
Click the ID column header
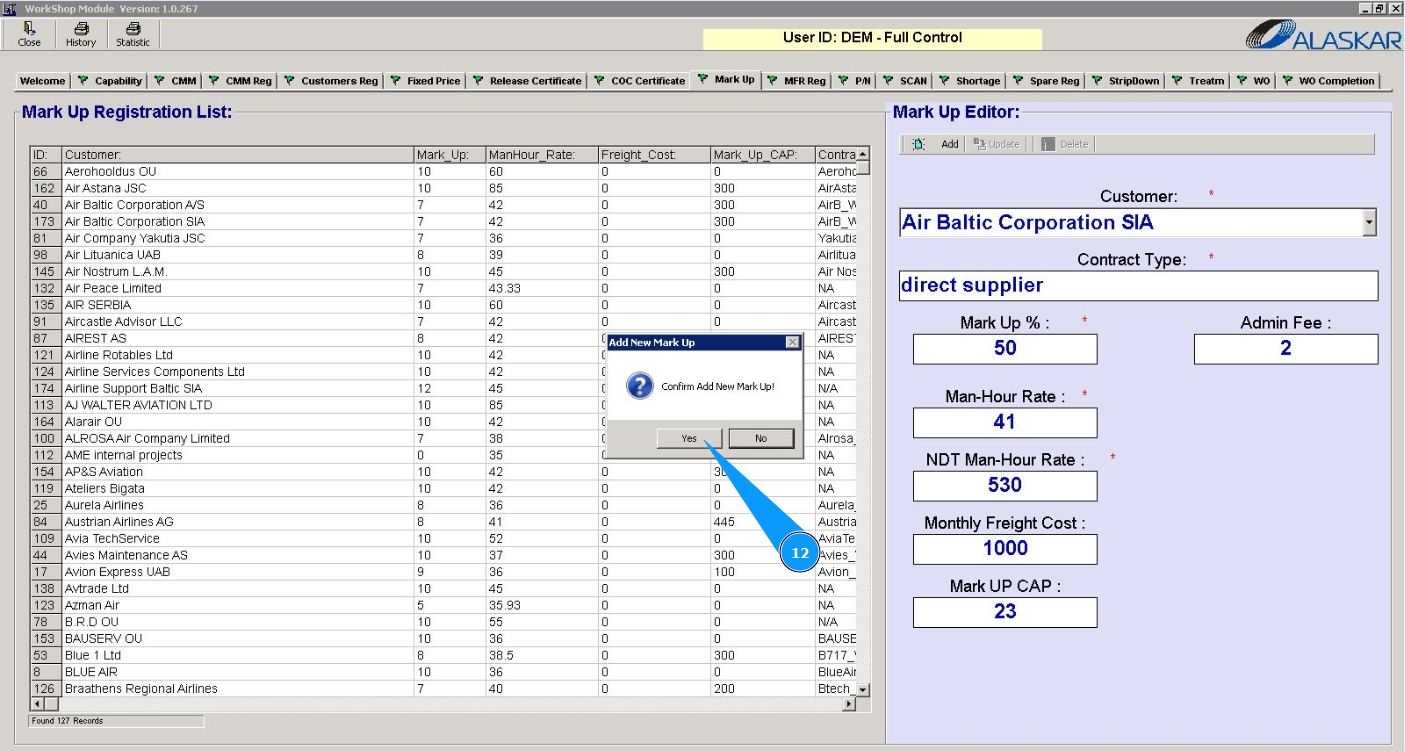click(46, 155)
